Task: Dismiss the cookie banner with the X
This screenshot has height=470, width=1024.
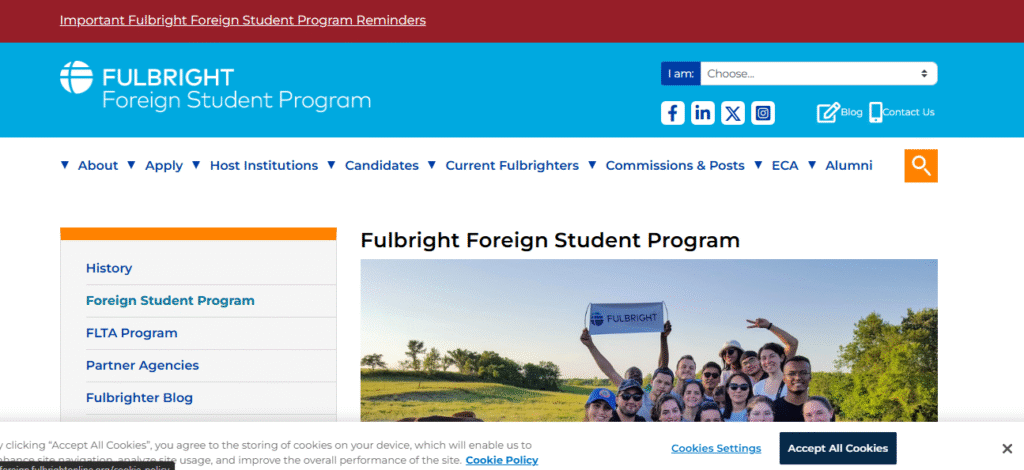Action: coord(1007,448)
